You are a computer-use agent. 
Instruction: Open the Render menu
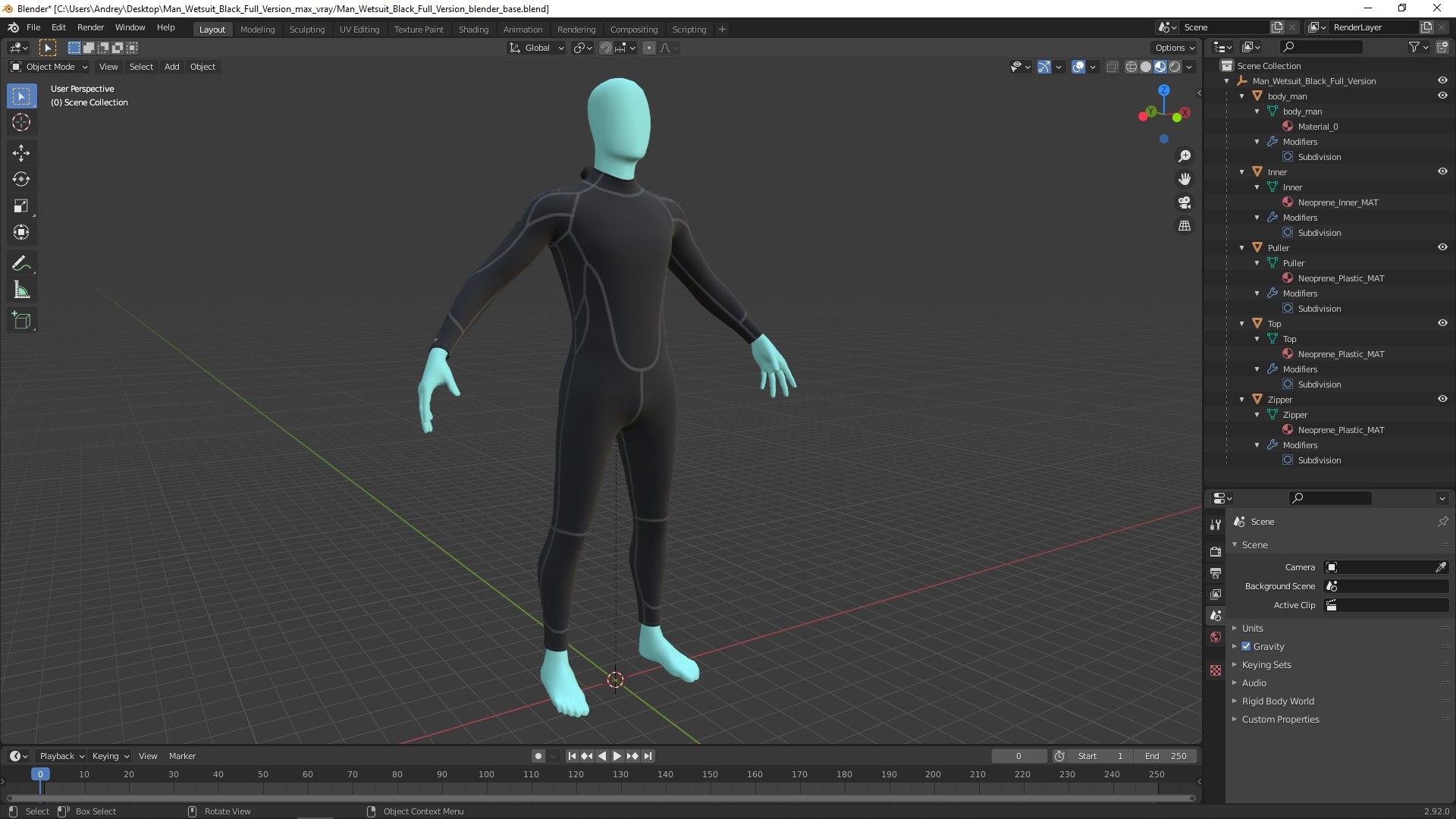(90, 27)
